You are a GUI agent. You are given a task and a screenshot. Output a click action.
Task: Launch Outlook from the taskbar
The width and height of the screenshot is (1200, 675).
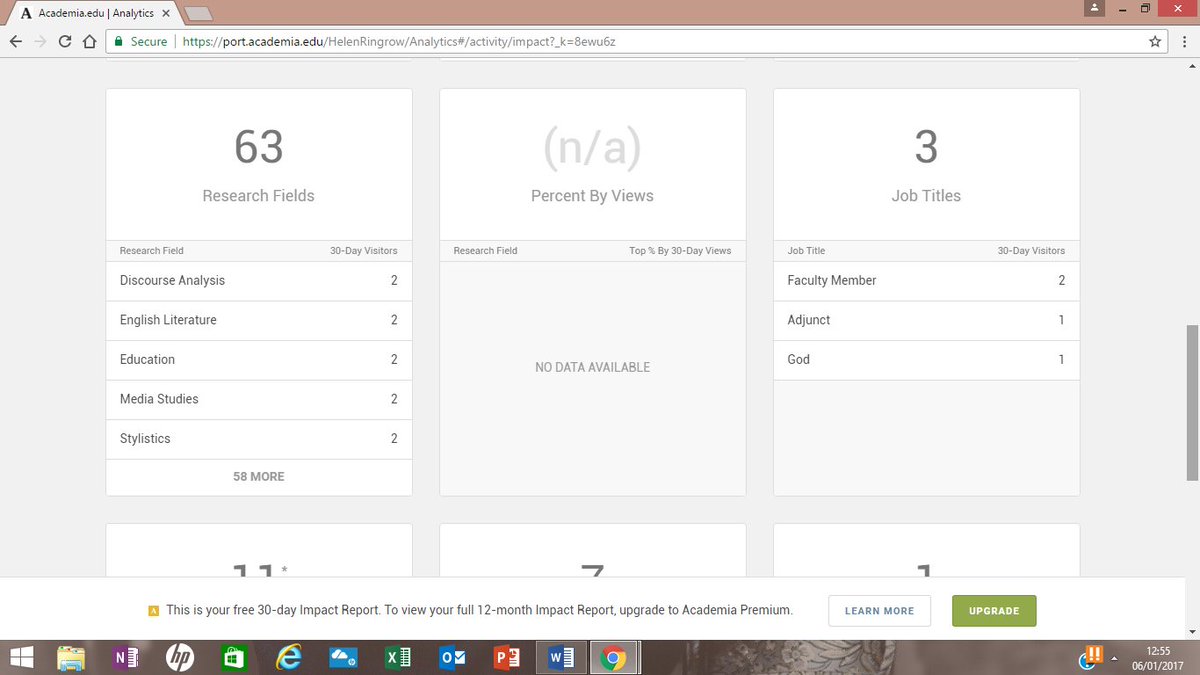(x=452, y=657)
